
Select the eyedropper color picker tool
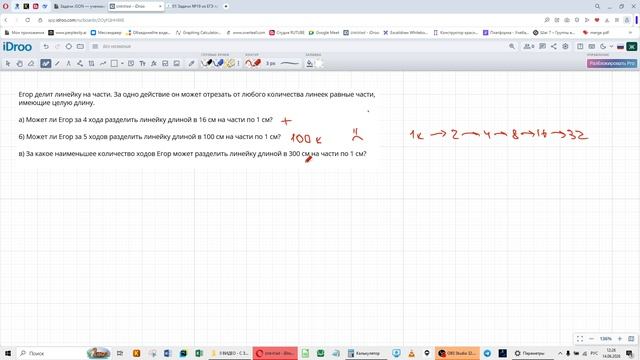click(191, 63)
